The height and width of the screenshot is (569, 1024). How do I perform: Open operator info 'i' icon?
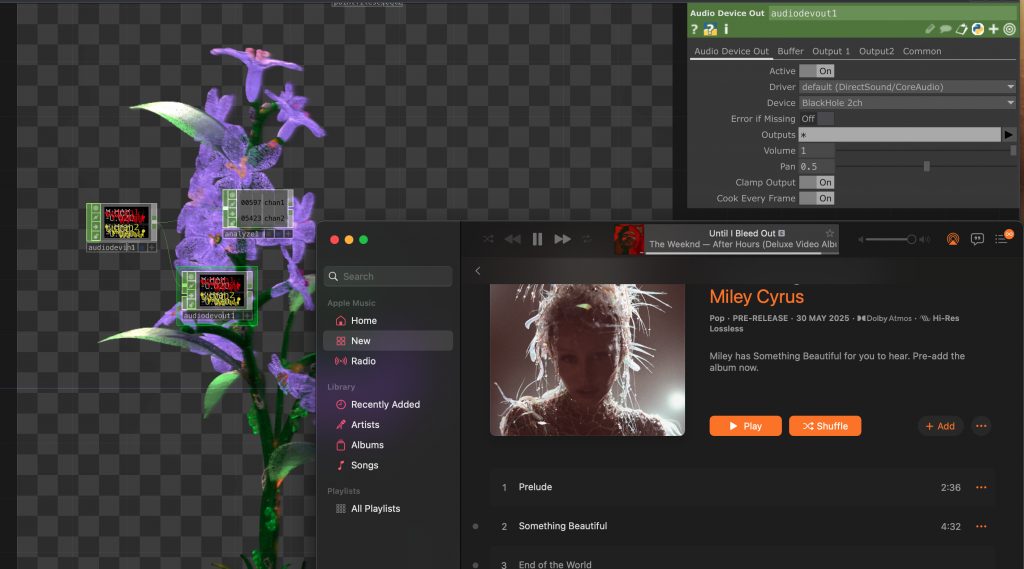726,29
